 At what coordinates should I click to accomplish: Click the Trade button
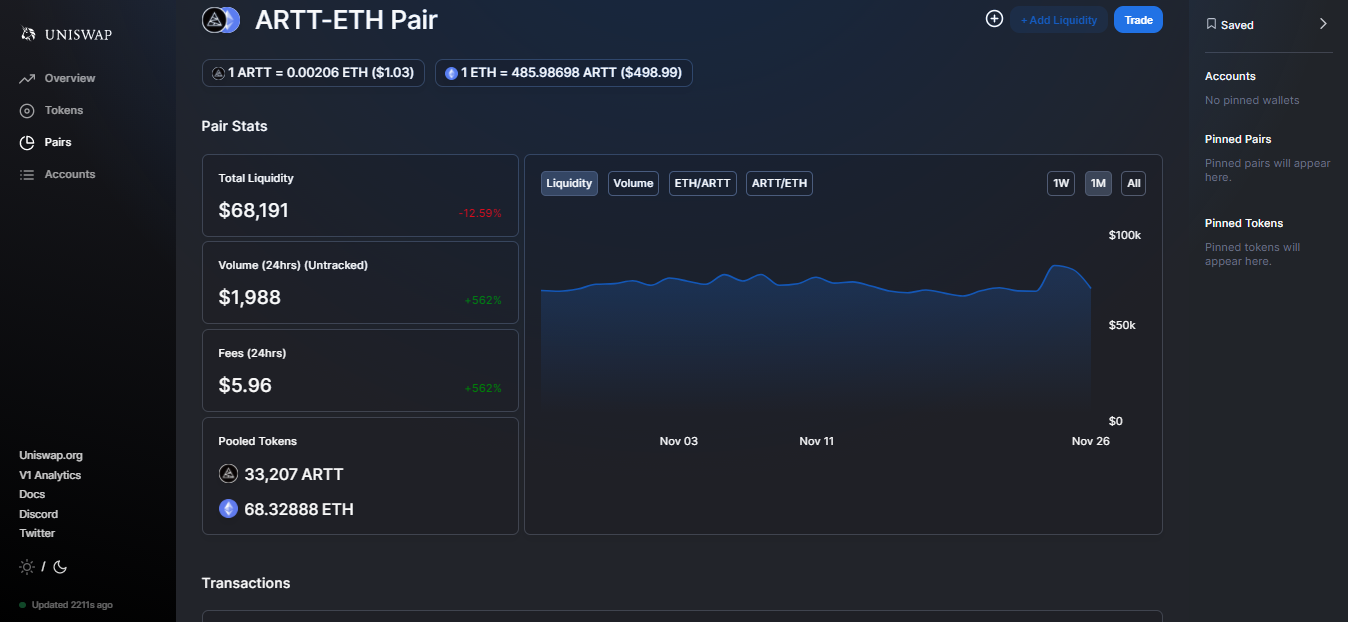(1138, 20)
